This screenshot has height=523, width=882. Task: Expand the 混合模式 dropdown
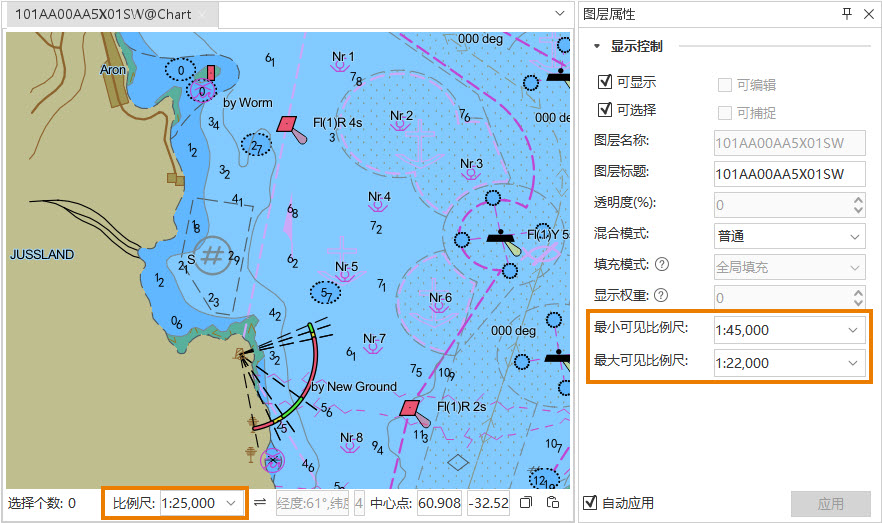854,237
